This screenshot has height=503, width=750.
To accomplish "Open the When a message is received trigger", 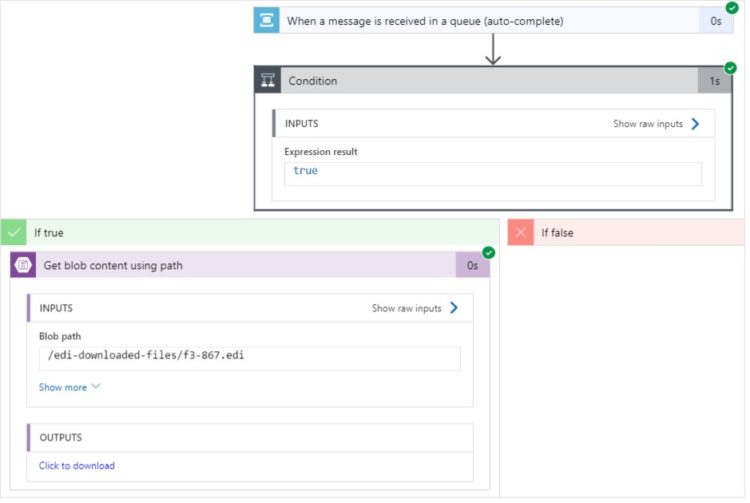I will (x=494, y=21).
